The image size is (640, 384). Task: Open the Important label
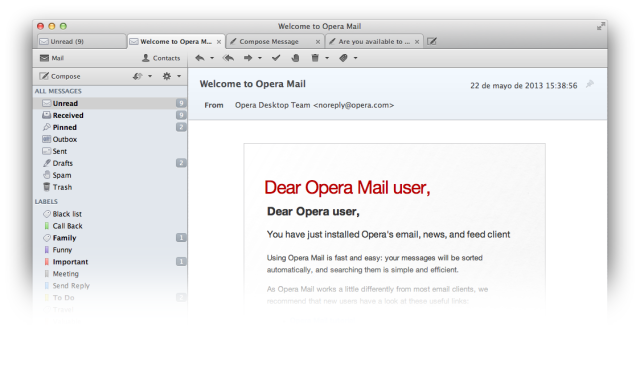coord(110,262)
